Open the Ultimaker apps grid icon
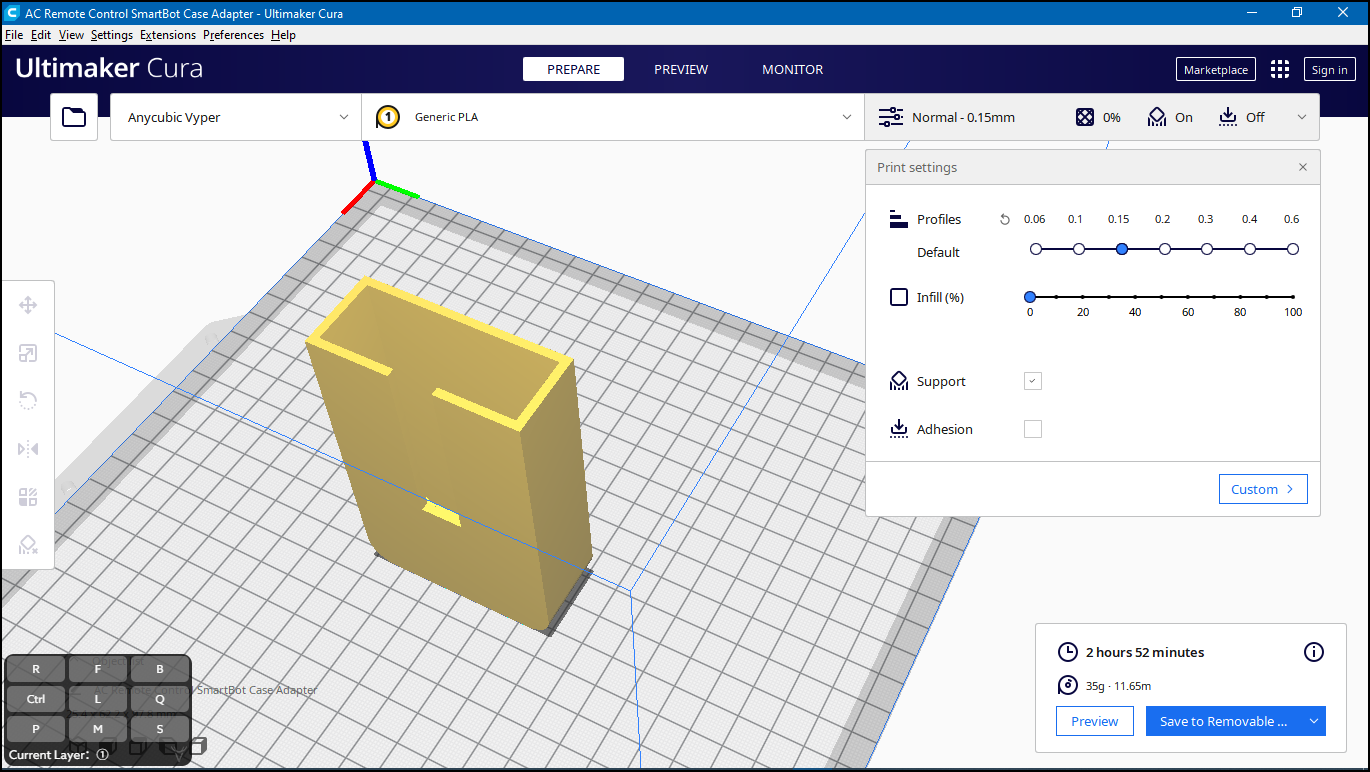 (x=1280, y=69)
